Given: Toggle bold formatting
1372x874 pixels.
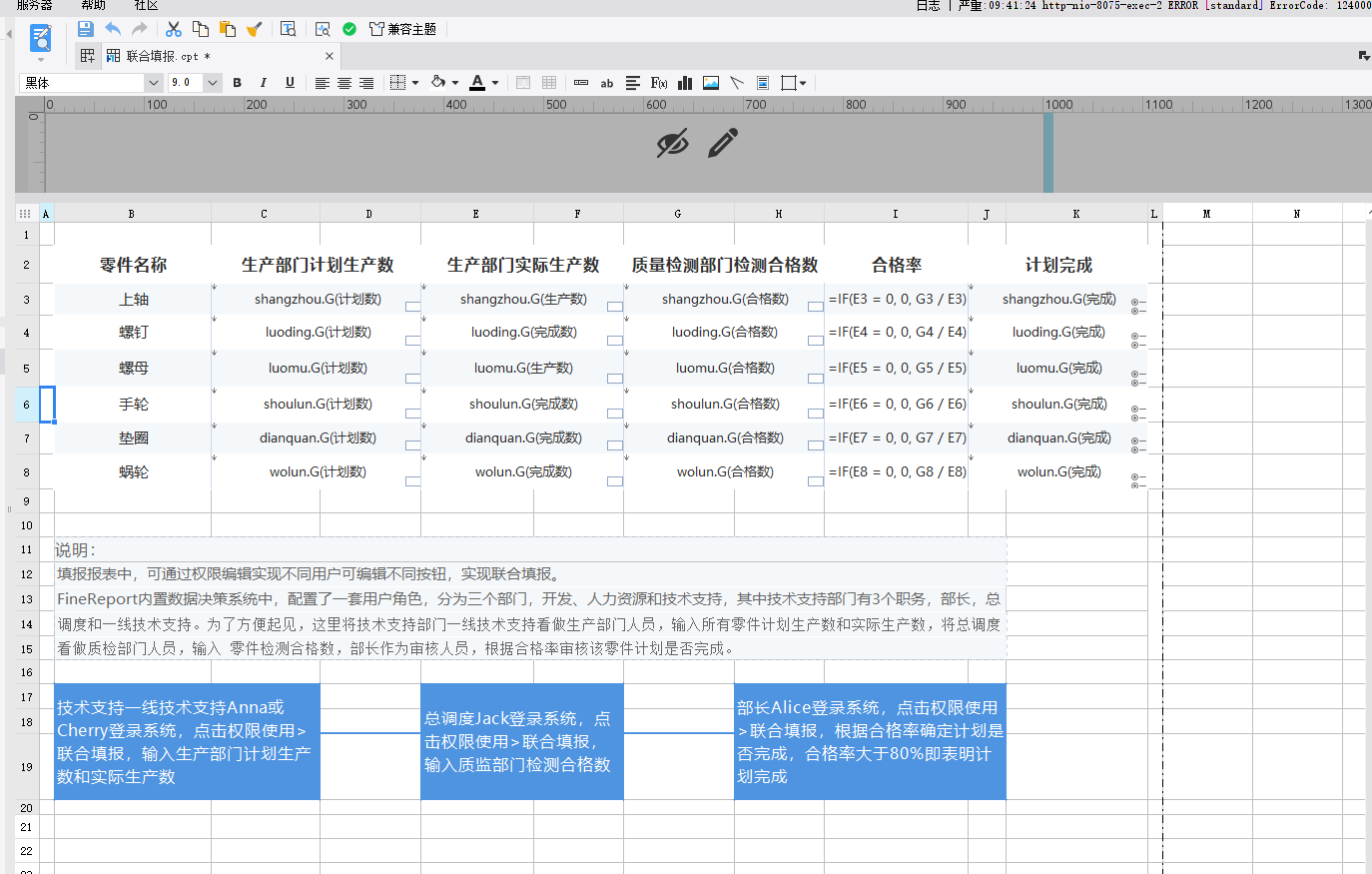Looking at the screenshot, I should pyautogui.click(x=238, y=83).
